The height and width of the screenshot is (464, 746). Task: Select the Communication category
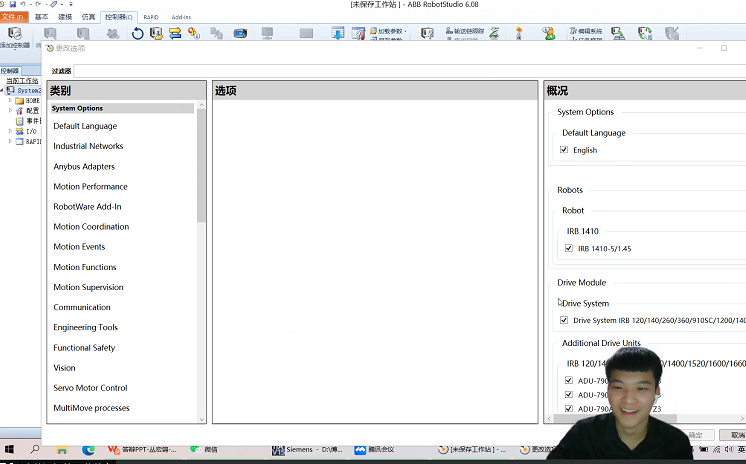pyautogui.click(x=82, y=307)
